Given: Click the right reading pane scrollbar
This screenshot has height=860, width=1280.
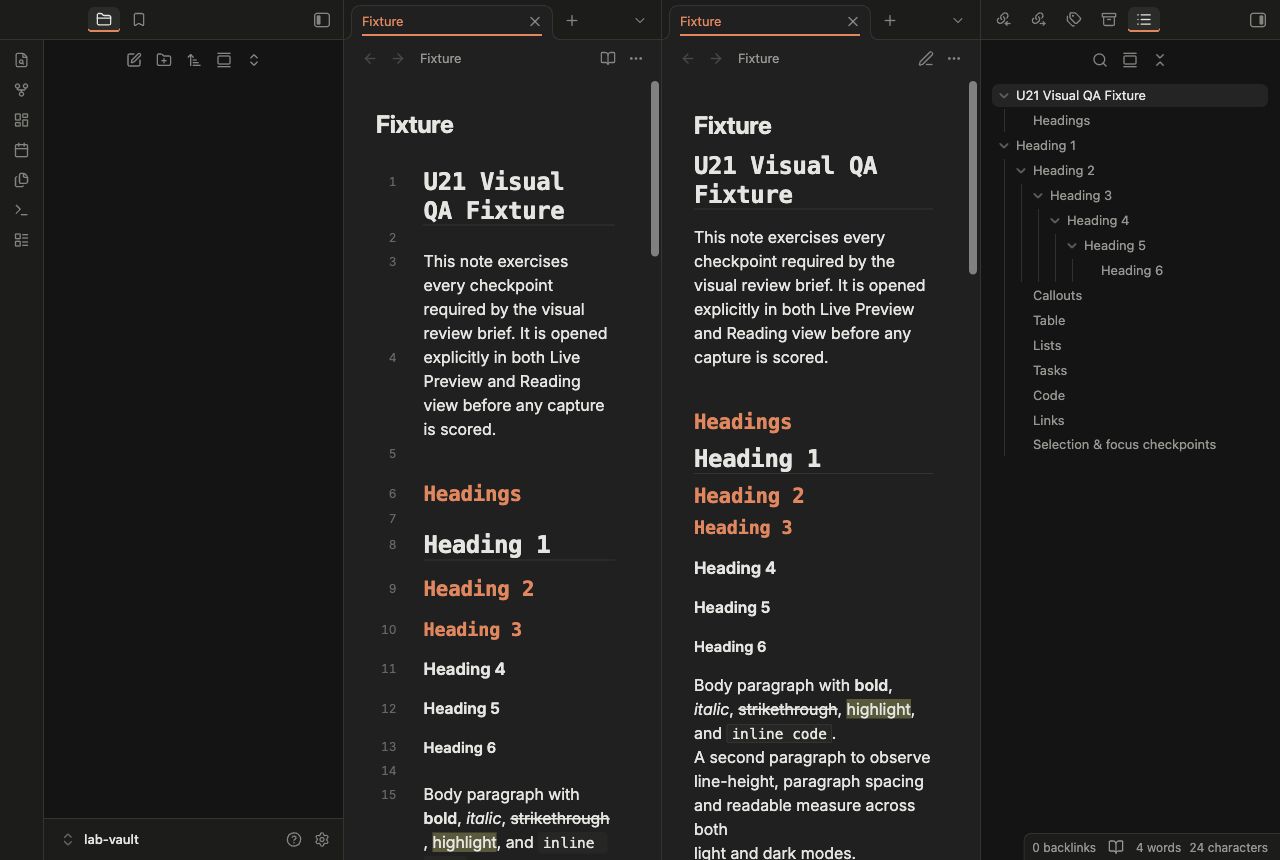Looking at the screenshot, I should pyautogui.click(x=973, y=177).
